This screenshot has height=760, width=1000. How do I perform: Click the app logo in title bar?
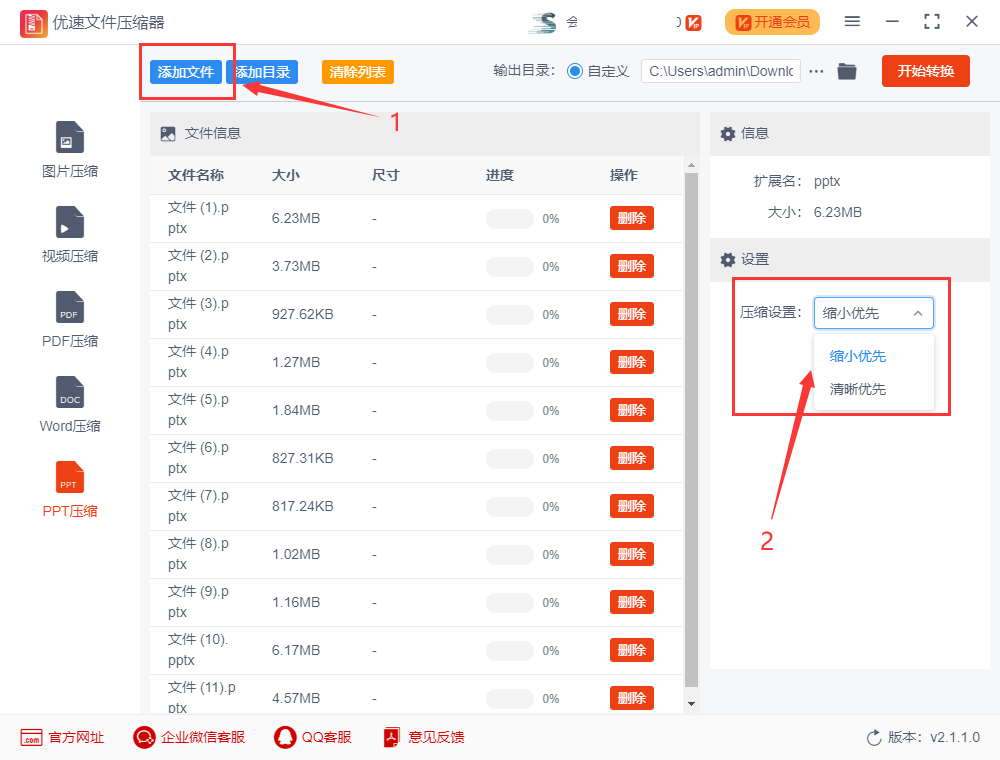pyautogui.click(x=33, y=24)
